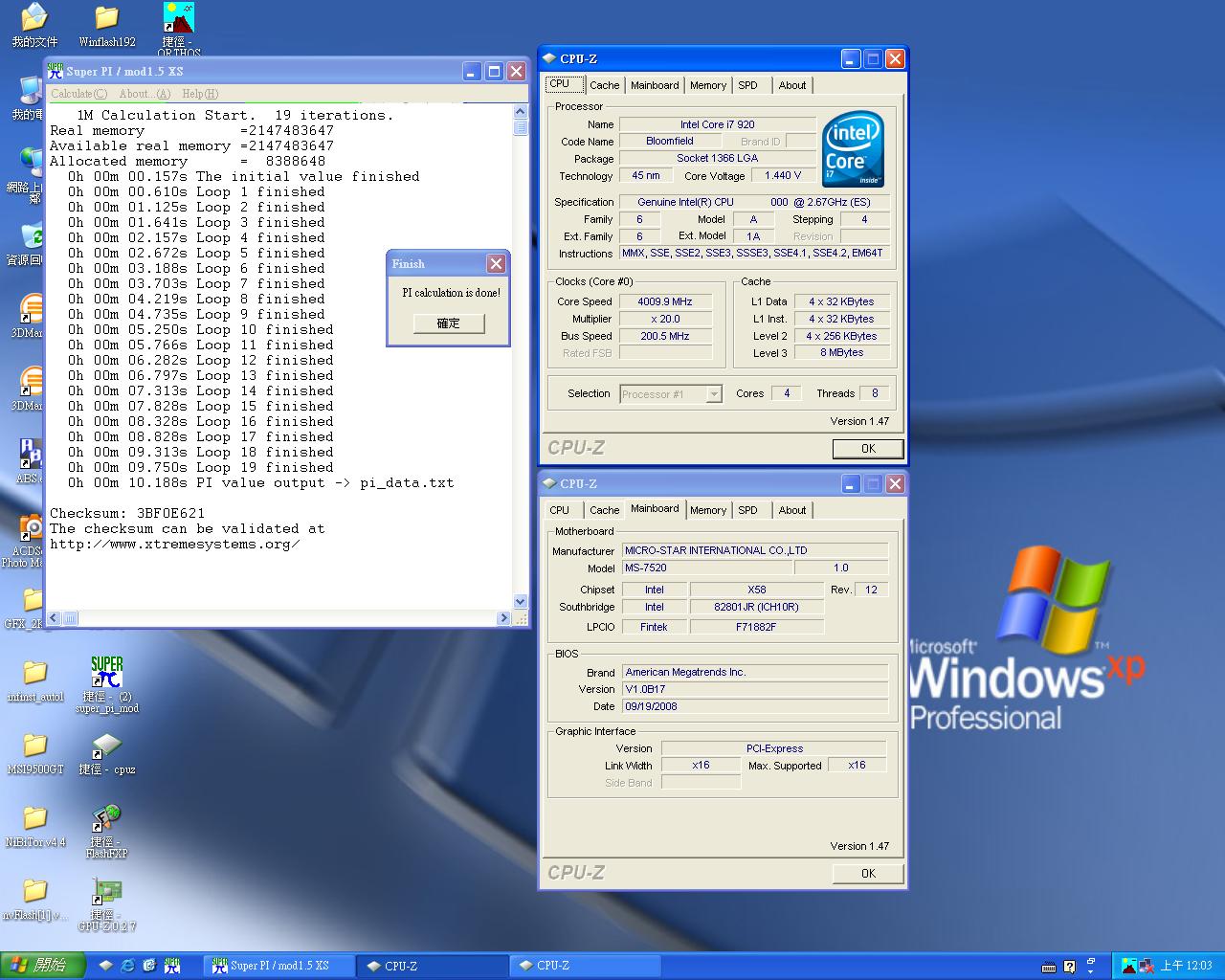Launch the GPU-Z 0.2.7 shortcut on desktop
Viewport: 1225px width, 980px height.
tap(107, 904)
